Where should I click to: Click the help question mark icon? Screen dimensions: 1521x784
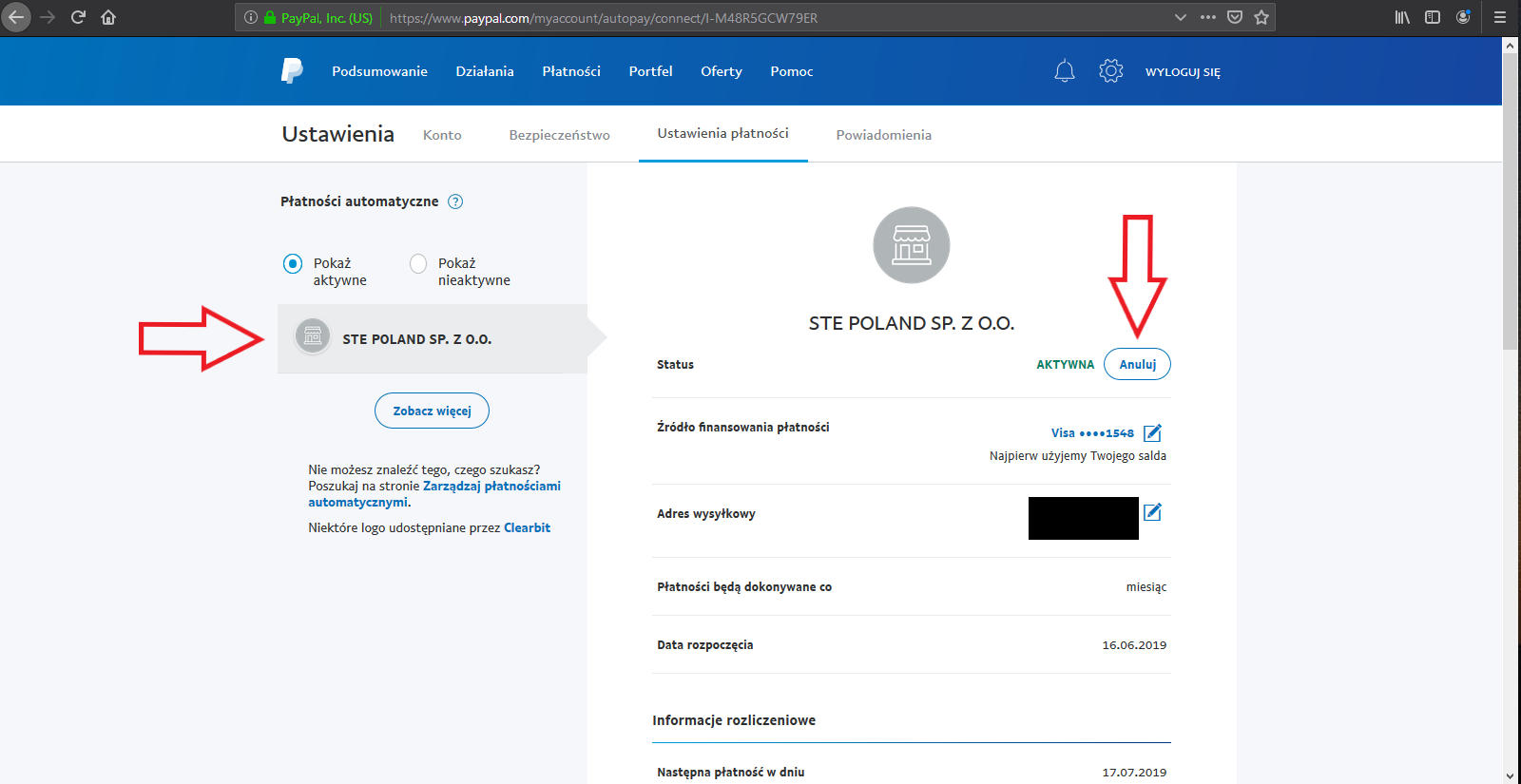coord(455,201)
